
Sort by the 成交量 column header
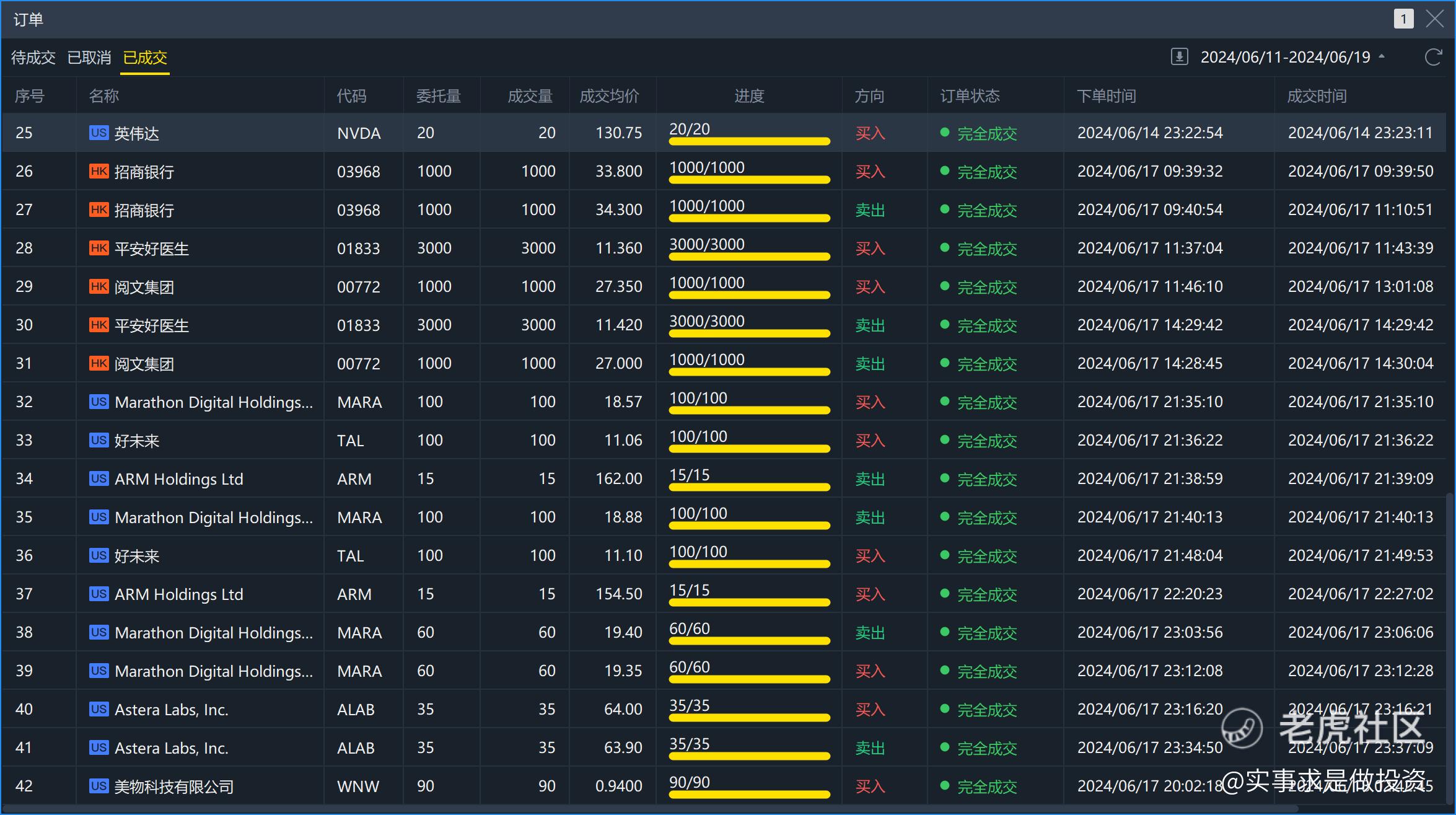tap(530, 96)
